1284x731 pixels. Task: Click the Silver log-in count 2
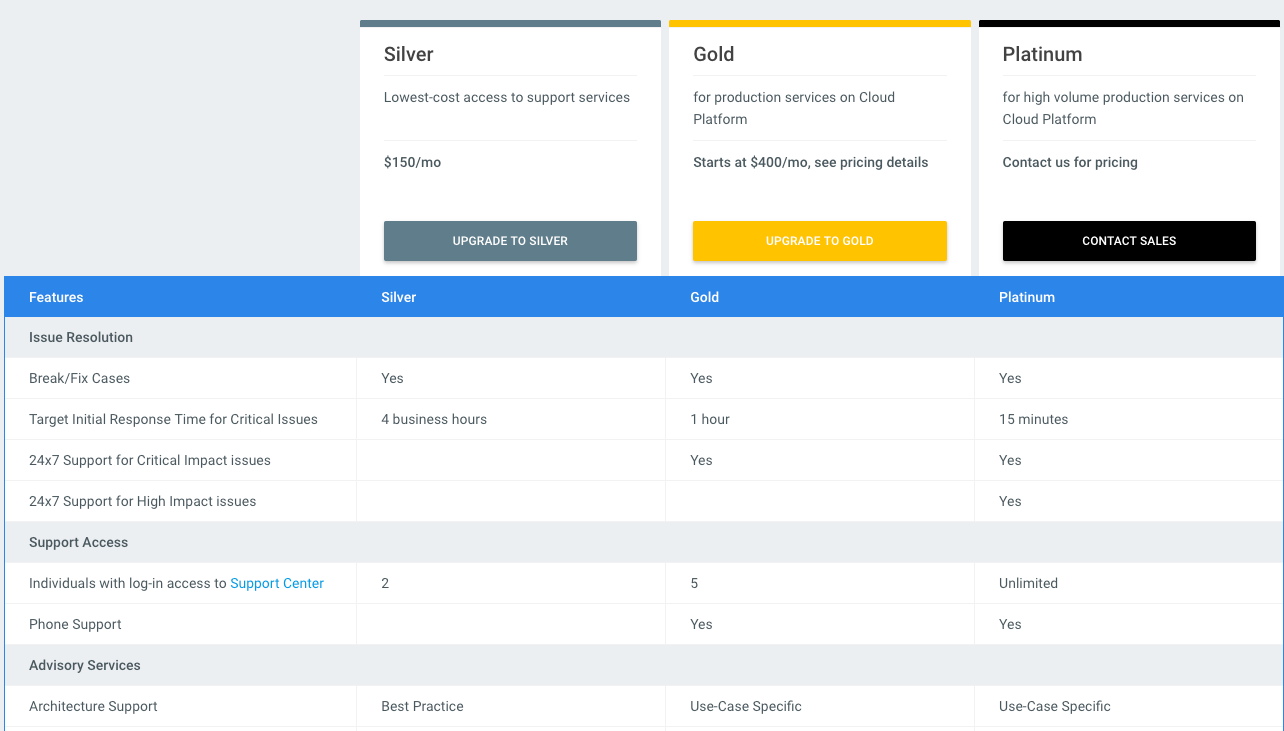385,583
